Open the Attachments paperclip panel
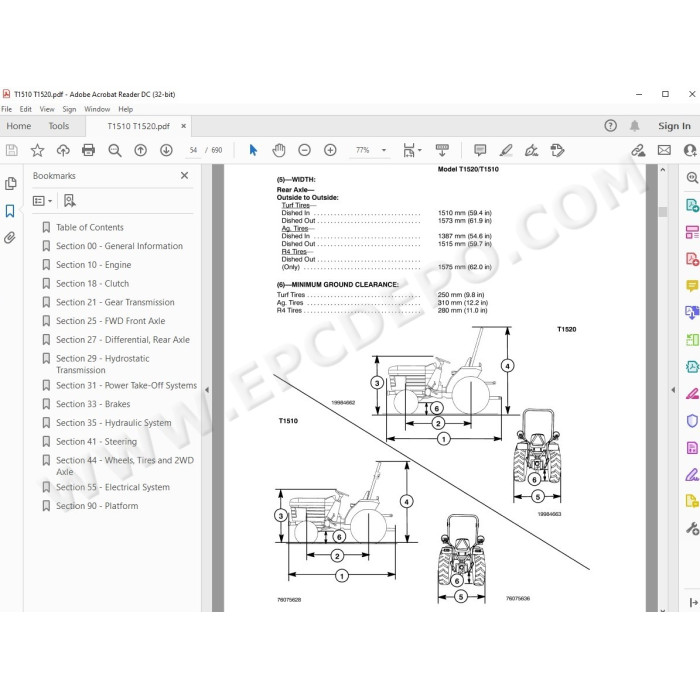Image resolution: width=700 pixels, height=700 pixels. (x=10, y=237)
